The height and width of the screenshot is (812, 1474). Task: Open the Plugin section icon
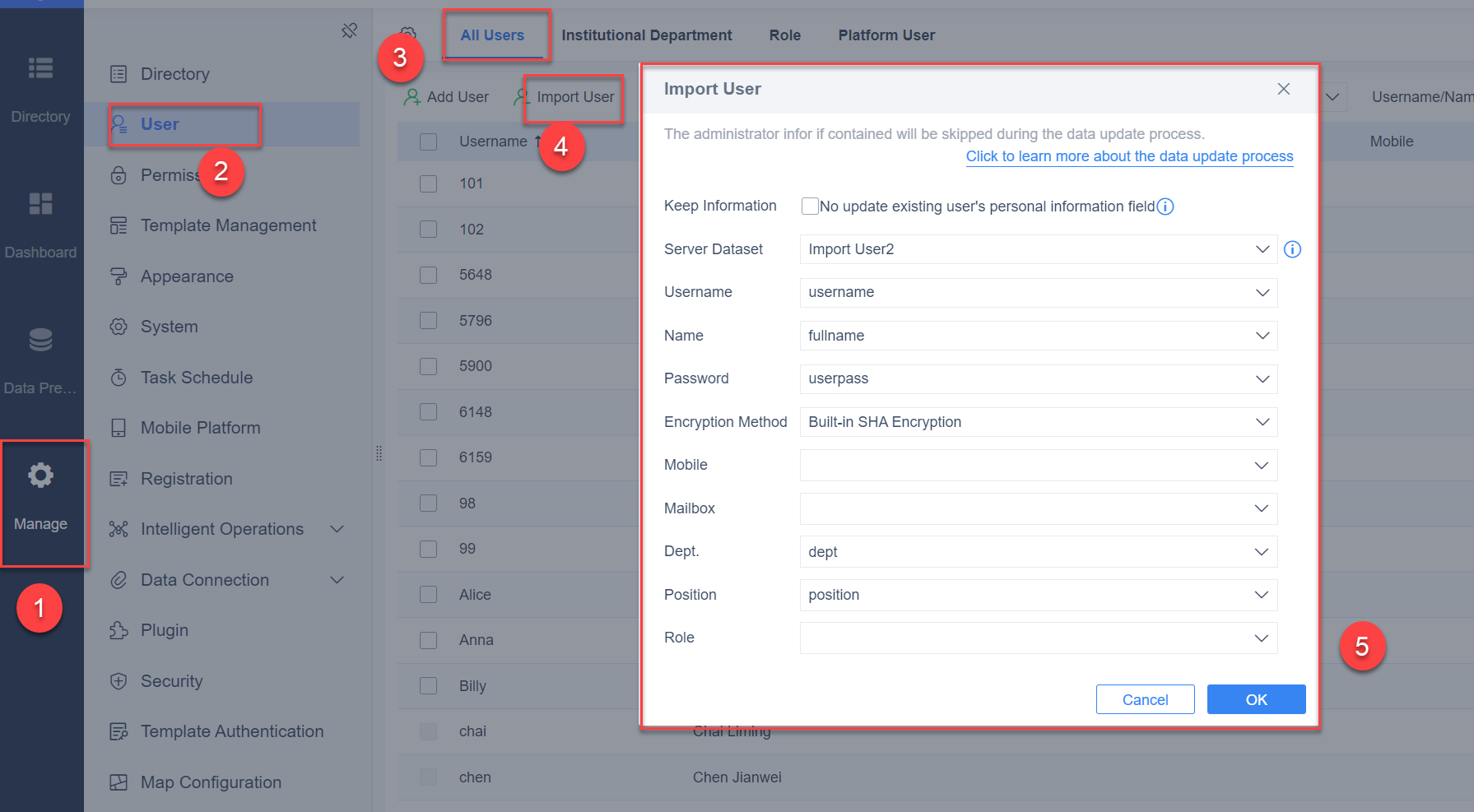pyautogui.click(x=119, y=629)
